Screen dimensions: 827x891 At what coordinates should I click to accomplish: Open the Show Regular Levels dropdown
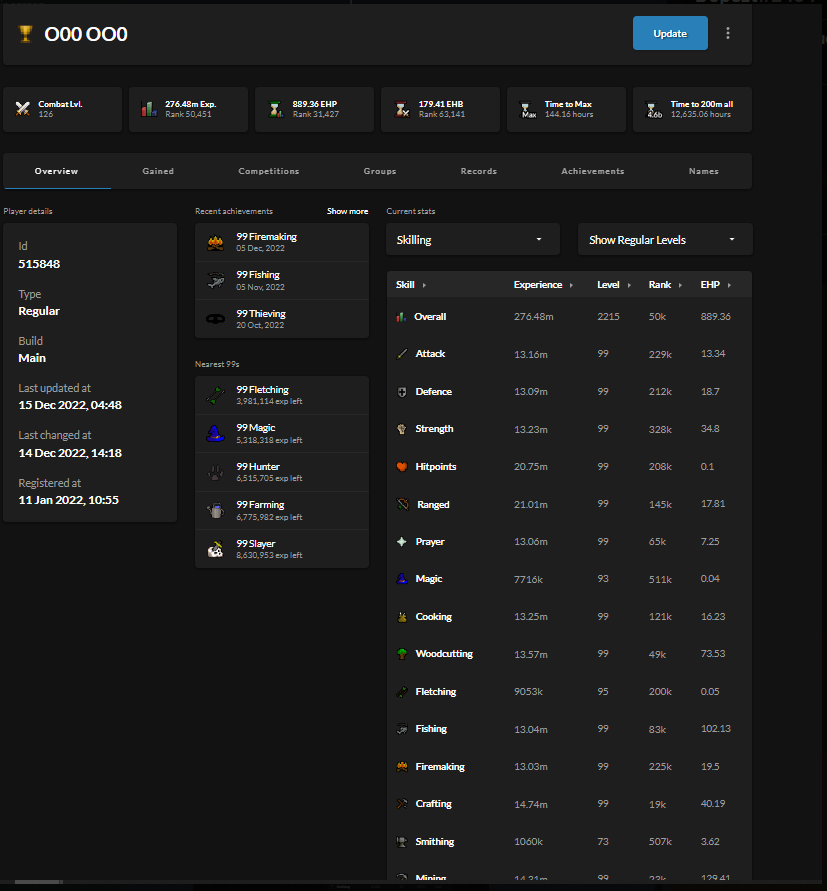665,240
